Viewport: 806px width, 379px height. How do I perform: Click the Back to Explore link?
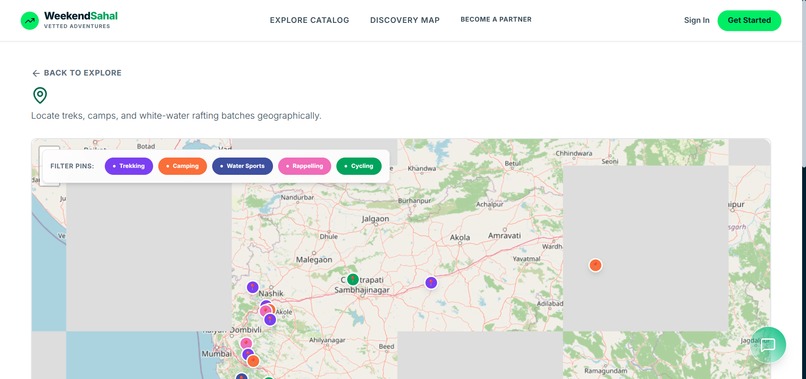77,73
